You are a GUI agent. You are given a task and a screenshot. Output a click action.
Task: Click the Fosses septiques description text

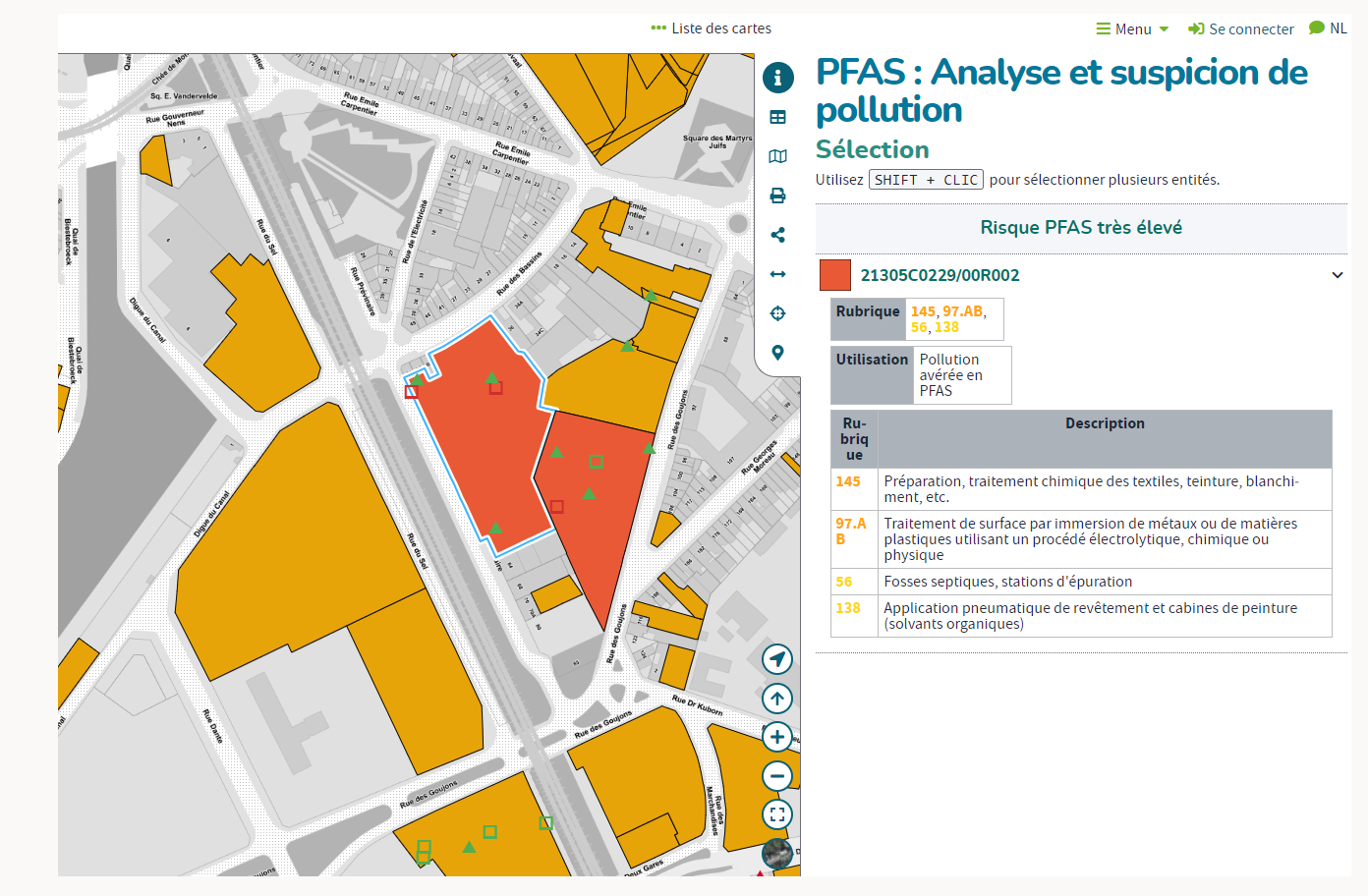click(1008, 582)
